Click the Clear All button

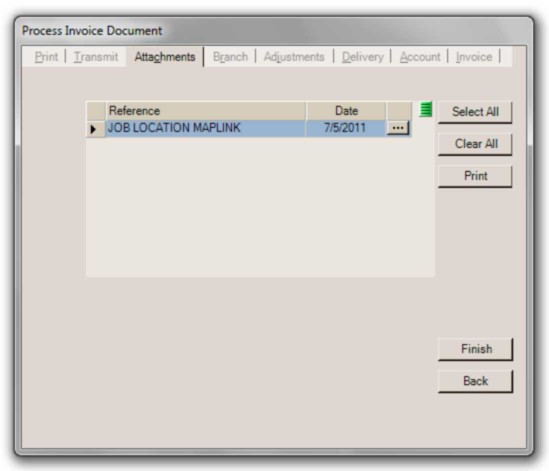[475, 144]
